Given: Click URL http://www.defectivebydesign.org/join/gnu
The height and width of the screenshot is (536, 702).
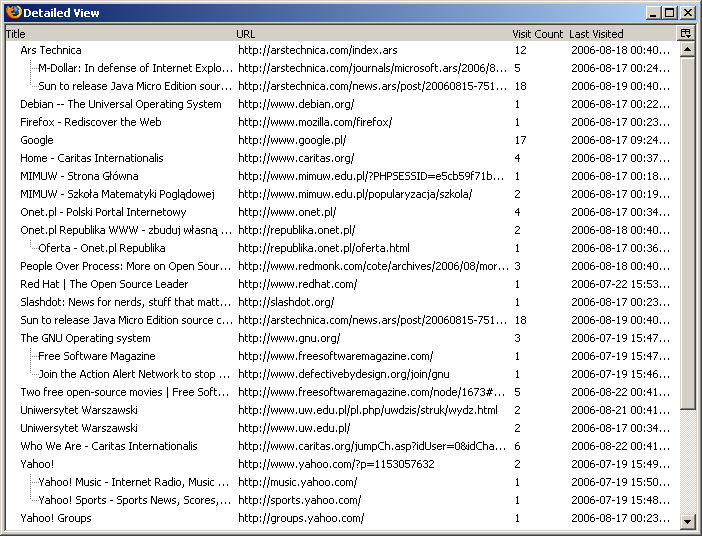Looking at the screenshot, I should [x=344, y=374].
